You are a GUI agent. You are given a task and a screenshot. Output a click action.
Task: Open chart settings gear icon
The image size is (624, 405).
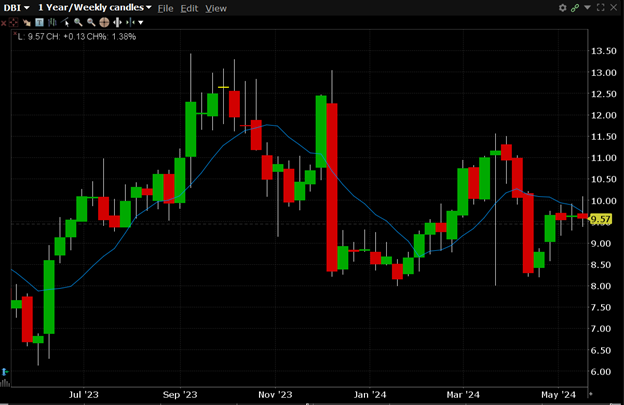[x=562, y=8]
